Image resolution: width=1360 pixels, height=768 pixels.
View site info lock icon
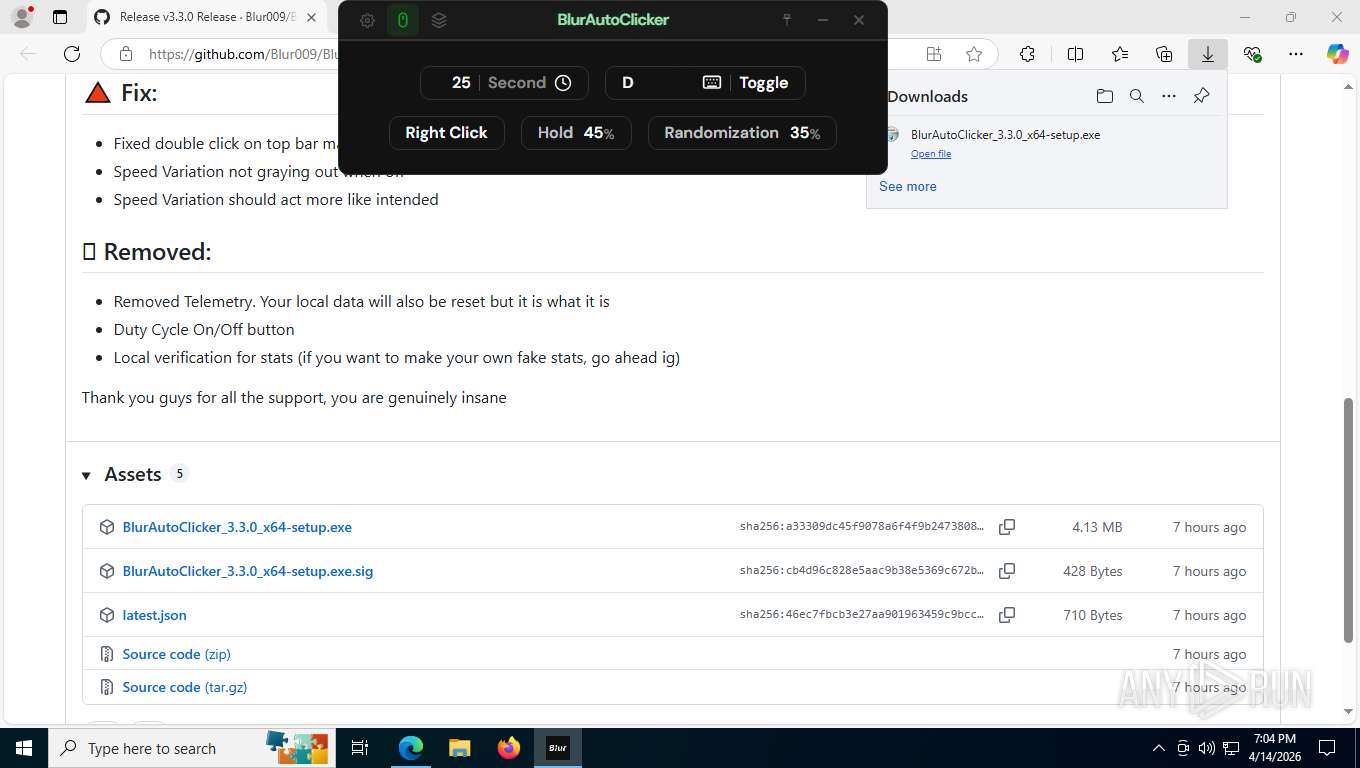tap(125, 54)
